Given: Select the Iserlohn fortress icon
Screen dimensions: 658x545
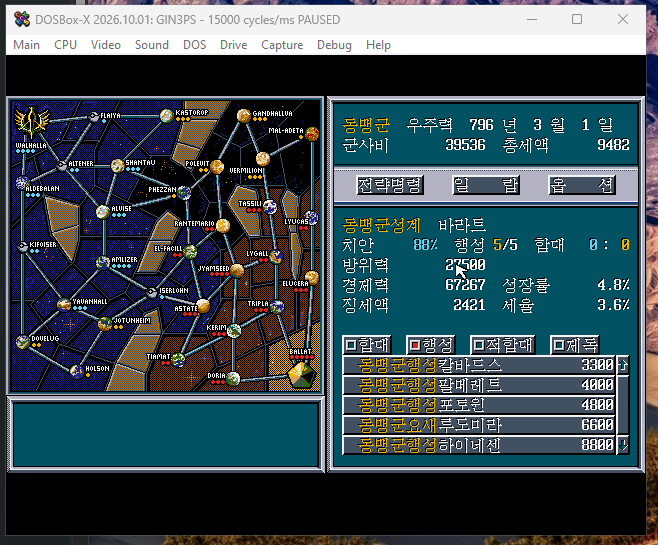Looking at the screenshot, I should pyautogui.click(x=152, y=292).
